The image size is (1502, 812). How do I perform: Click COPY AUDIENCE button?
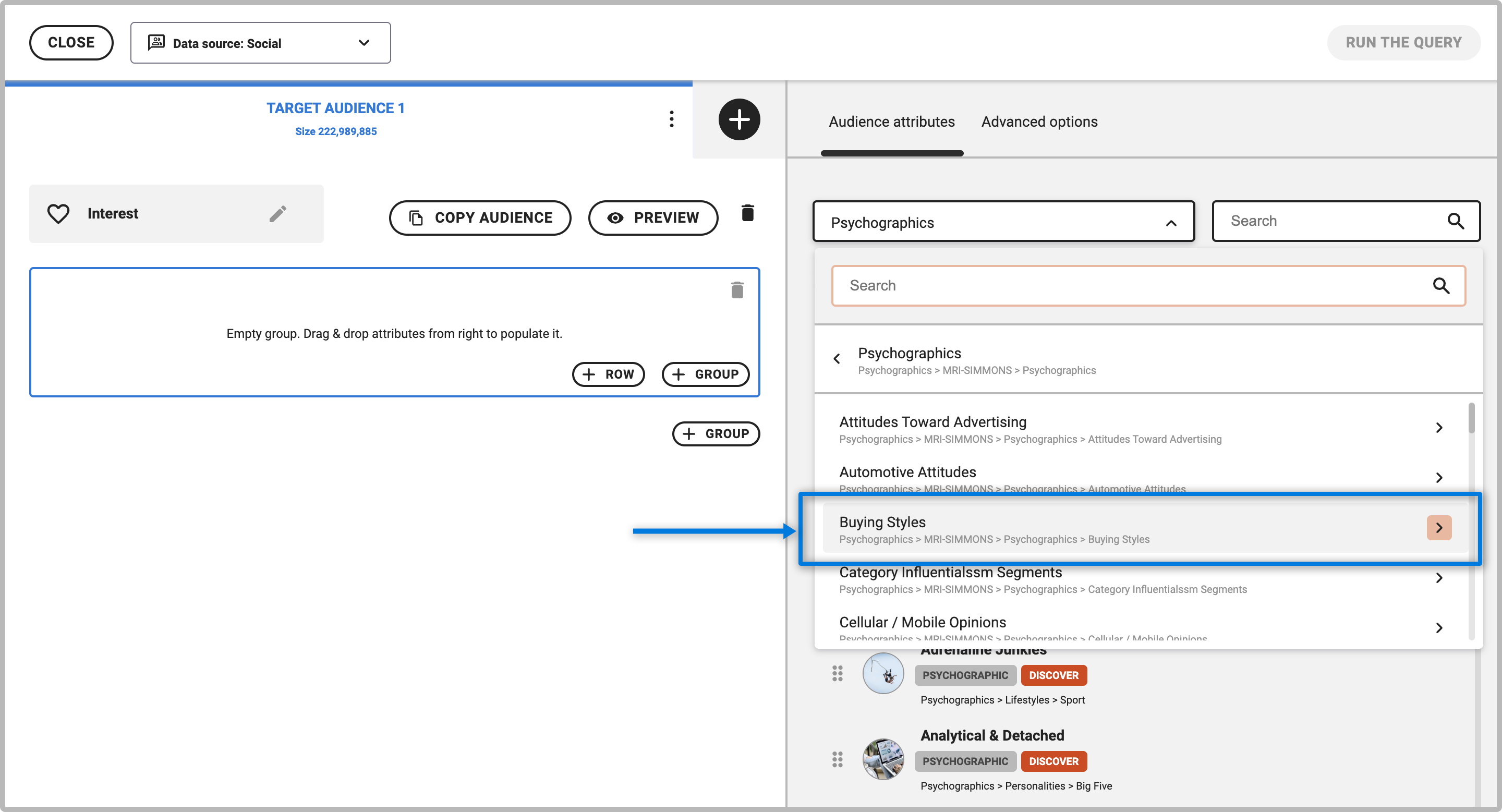480,218
